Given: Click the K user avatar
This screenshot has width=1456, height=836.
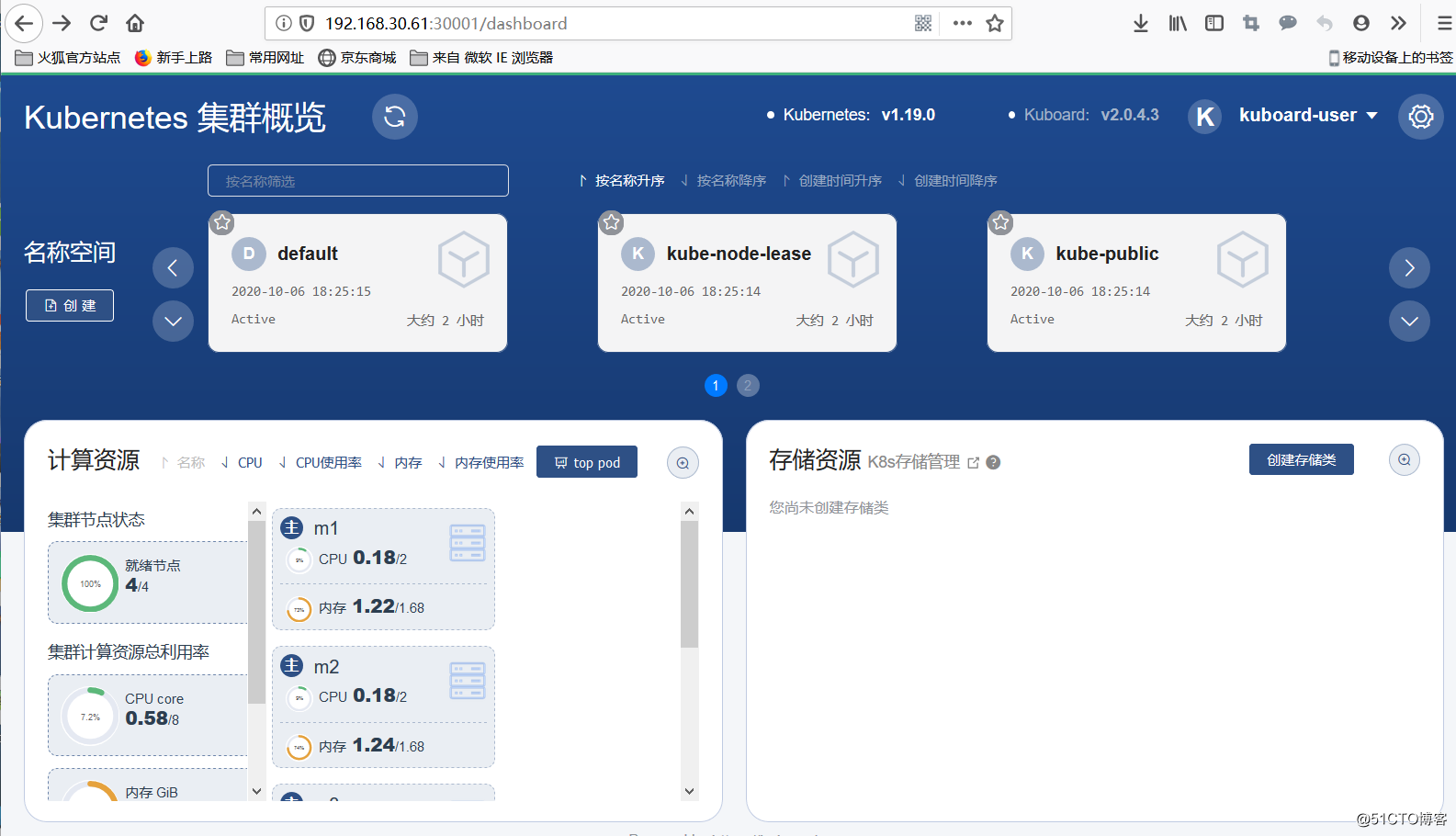Looking at the screenshot, I should coord(1205,117).
